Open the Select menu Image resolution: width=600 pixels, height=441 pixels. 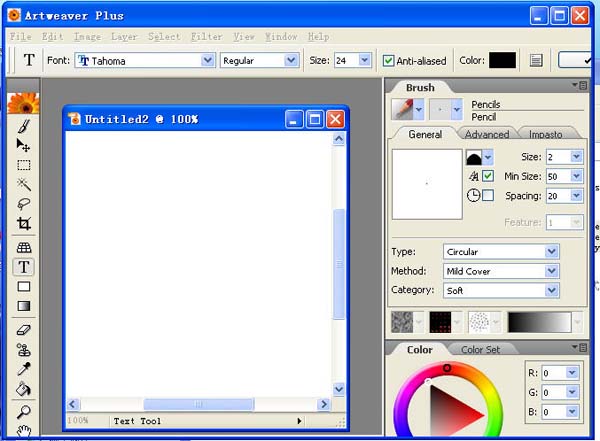[164, 36]
